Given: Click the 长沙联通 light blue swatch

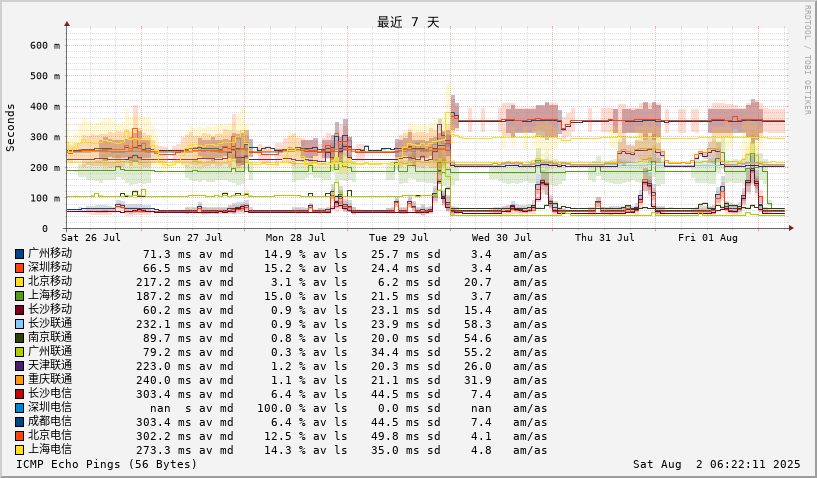Looking at the screenshot, I should (19, 324).
